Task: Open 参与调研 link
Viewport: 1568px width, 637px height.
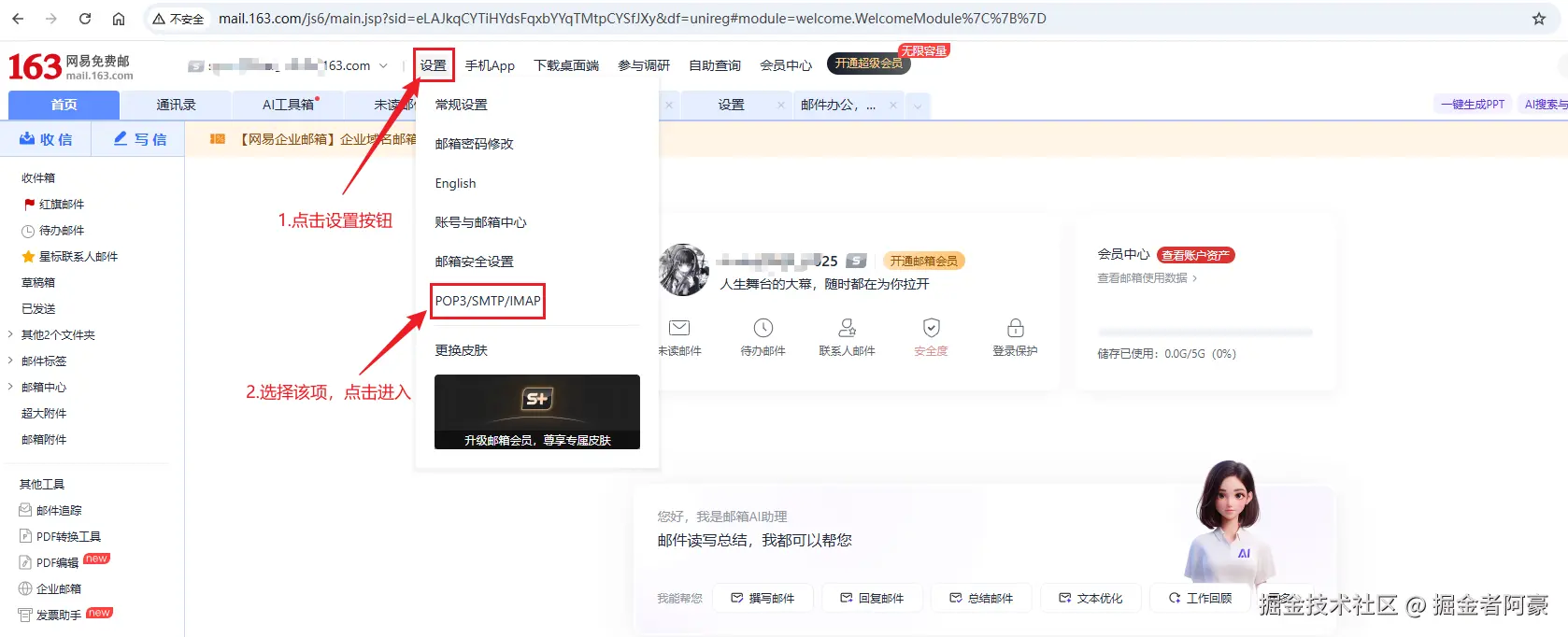Action: pos(644,65)
